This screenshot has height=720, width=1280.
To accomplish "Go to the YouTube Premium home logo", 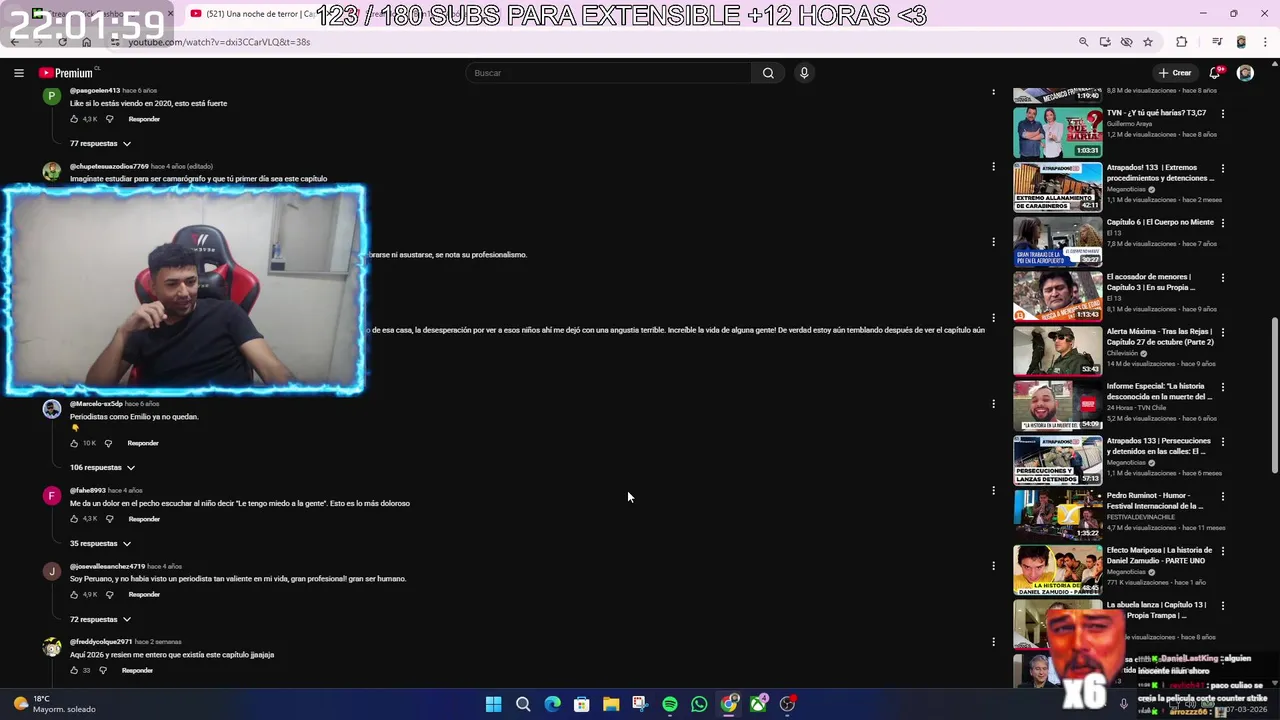I will pos(67,73).
